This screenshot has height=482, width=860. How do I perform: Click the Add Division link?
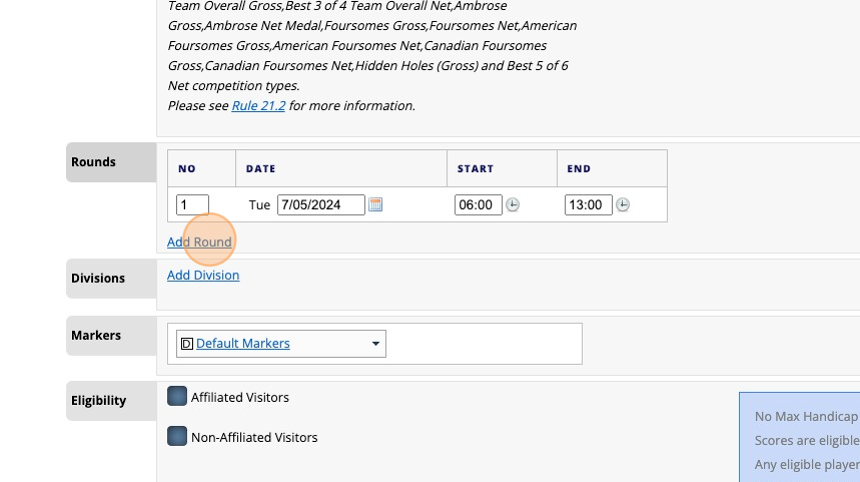tap(203, 275)
